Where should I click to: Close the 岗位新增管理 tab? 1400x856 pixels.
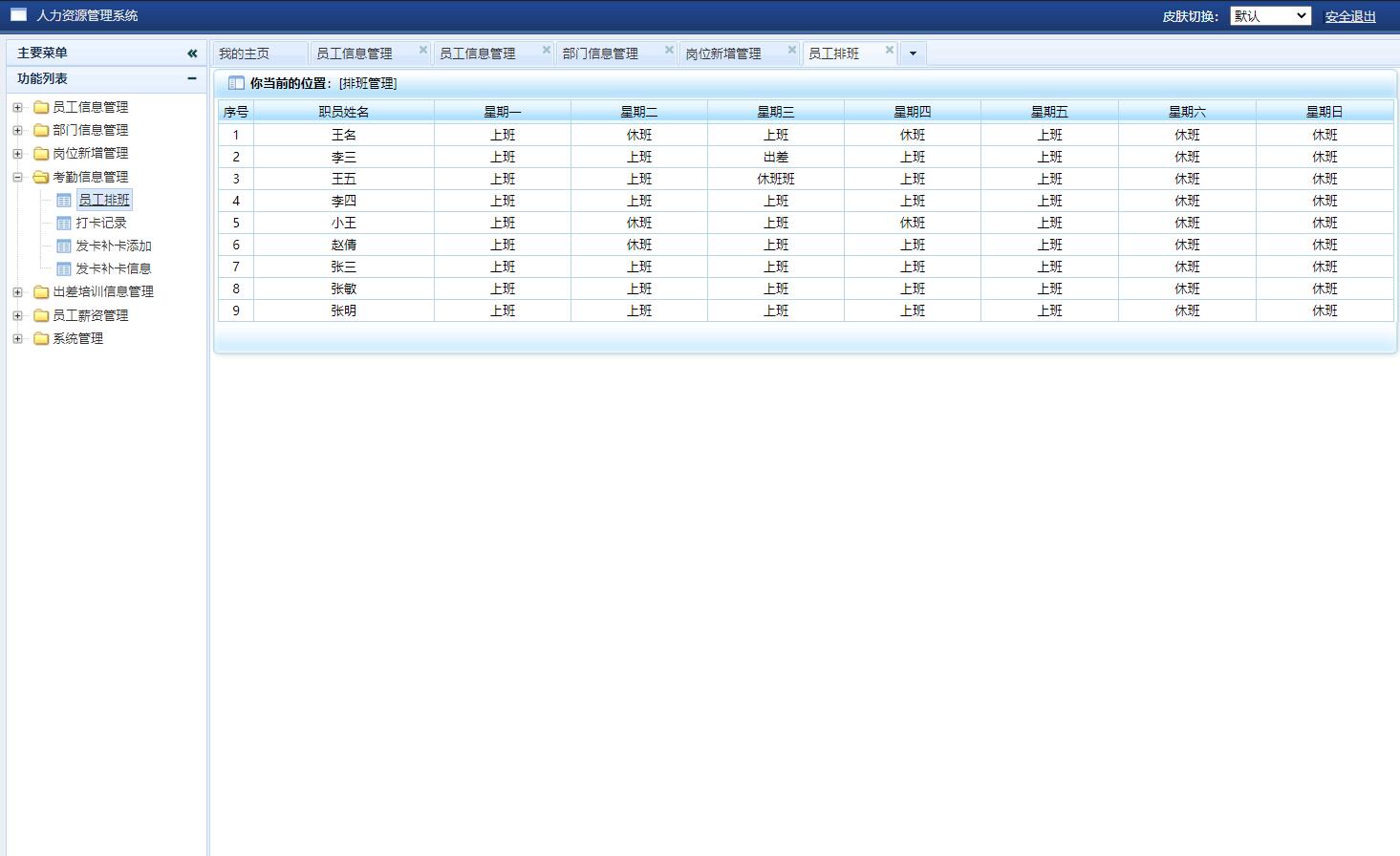[792, 50]
